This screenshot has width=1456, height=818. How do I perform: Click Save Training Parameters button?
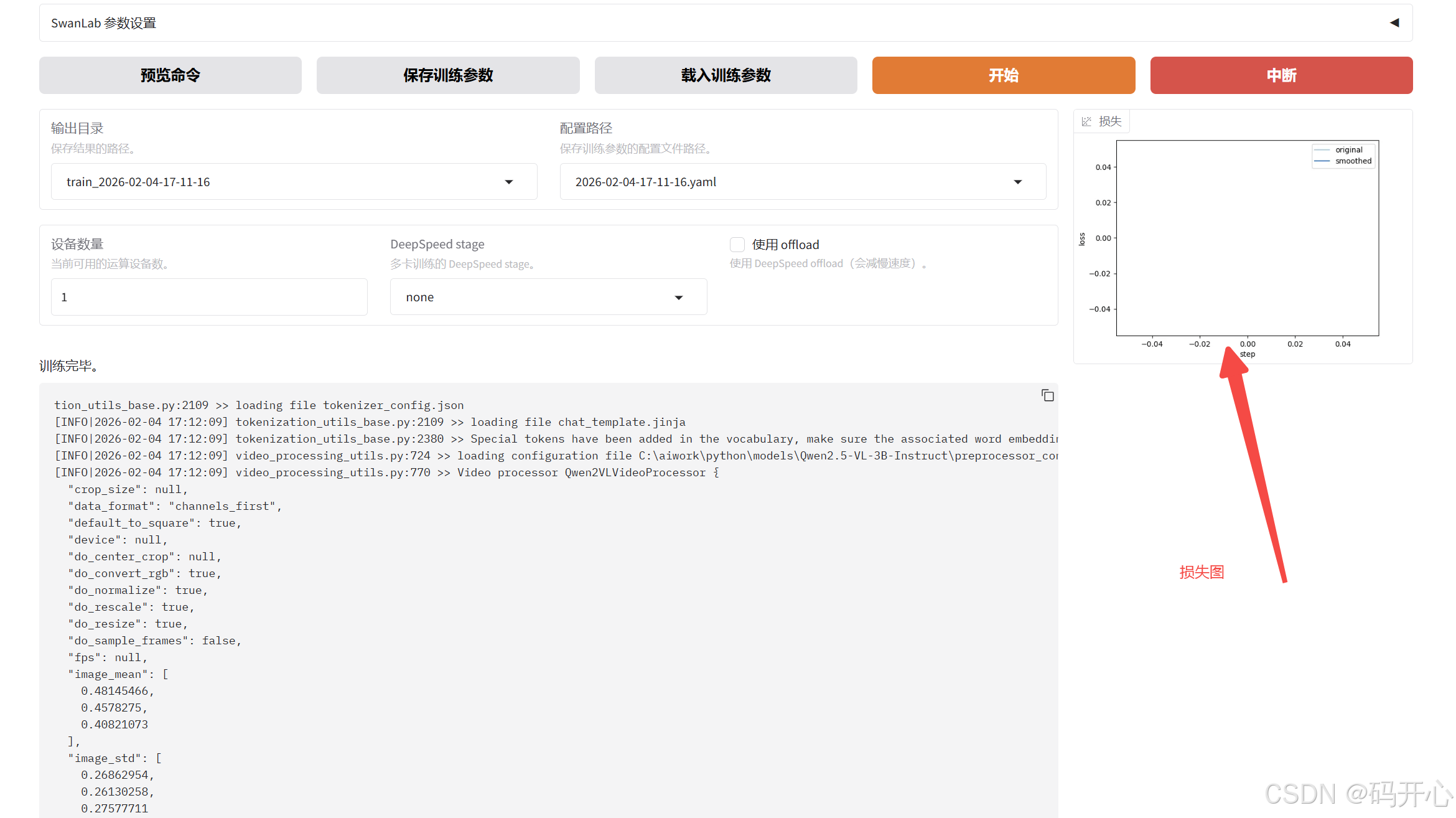448,75
